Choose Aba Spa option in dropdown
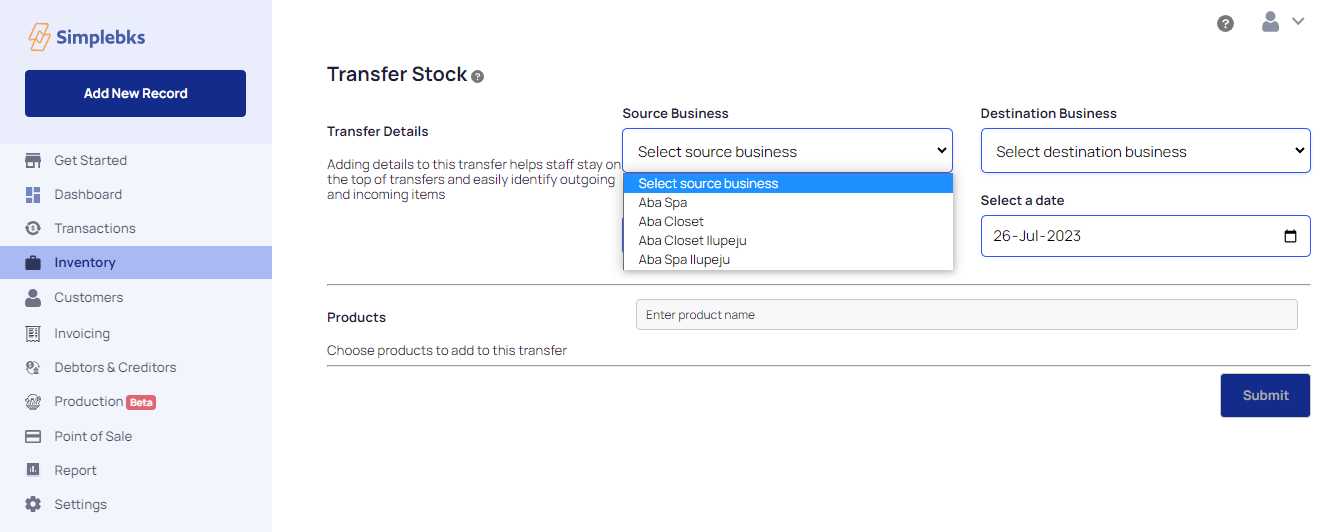1328x532 pixels. tap(663, 203)
